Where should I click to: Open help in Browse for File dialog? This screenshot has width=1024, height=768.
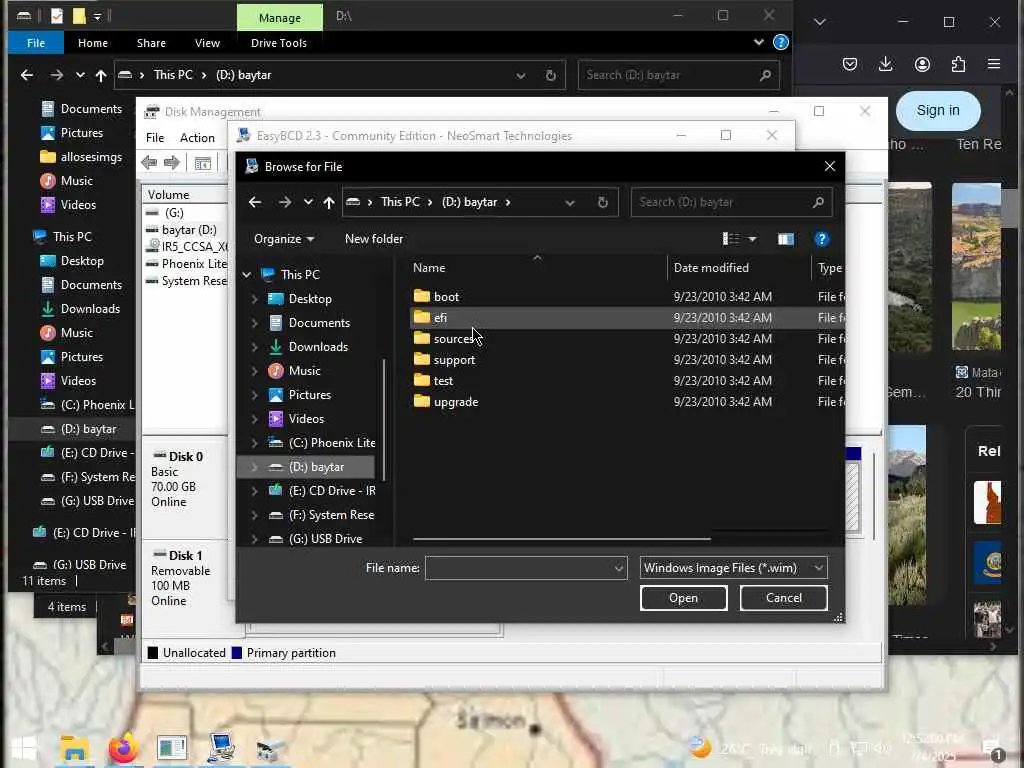tap(822, 239)
